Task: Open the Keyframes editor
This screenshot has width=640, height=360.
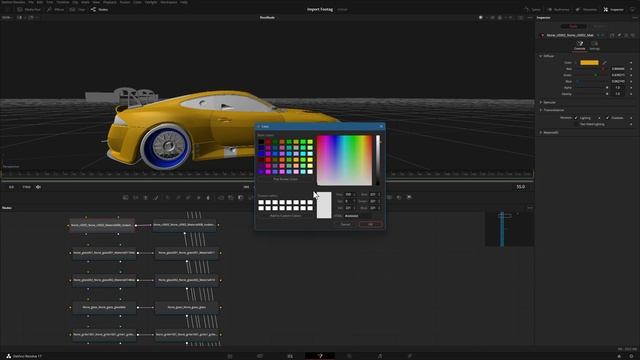Action: [558, 9]
